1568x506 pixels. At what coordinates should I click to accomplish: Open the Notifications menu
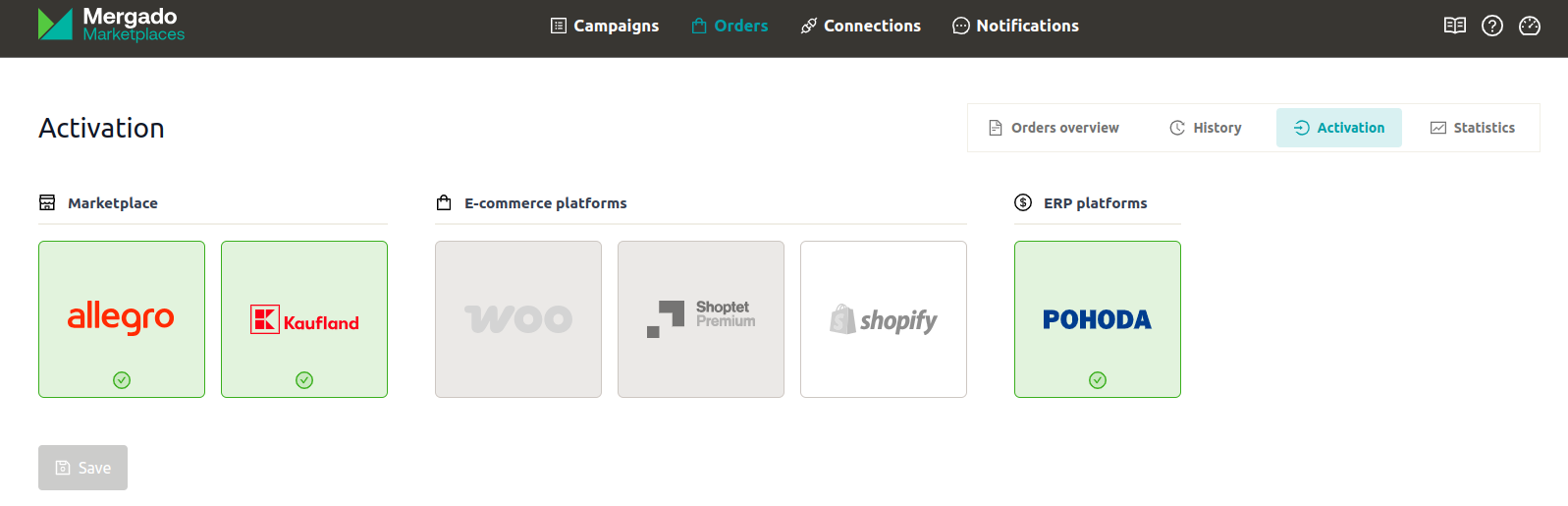coord(1015,26)
